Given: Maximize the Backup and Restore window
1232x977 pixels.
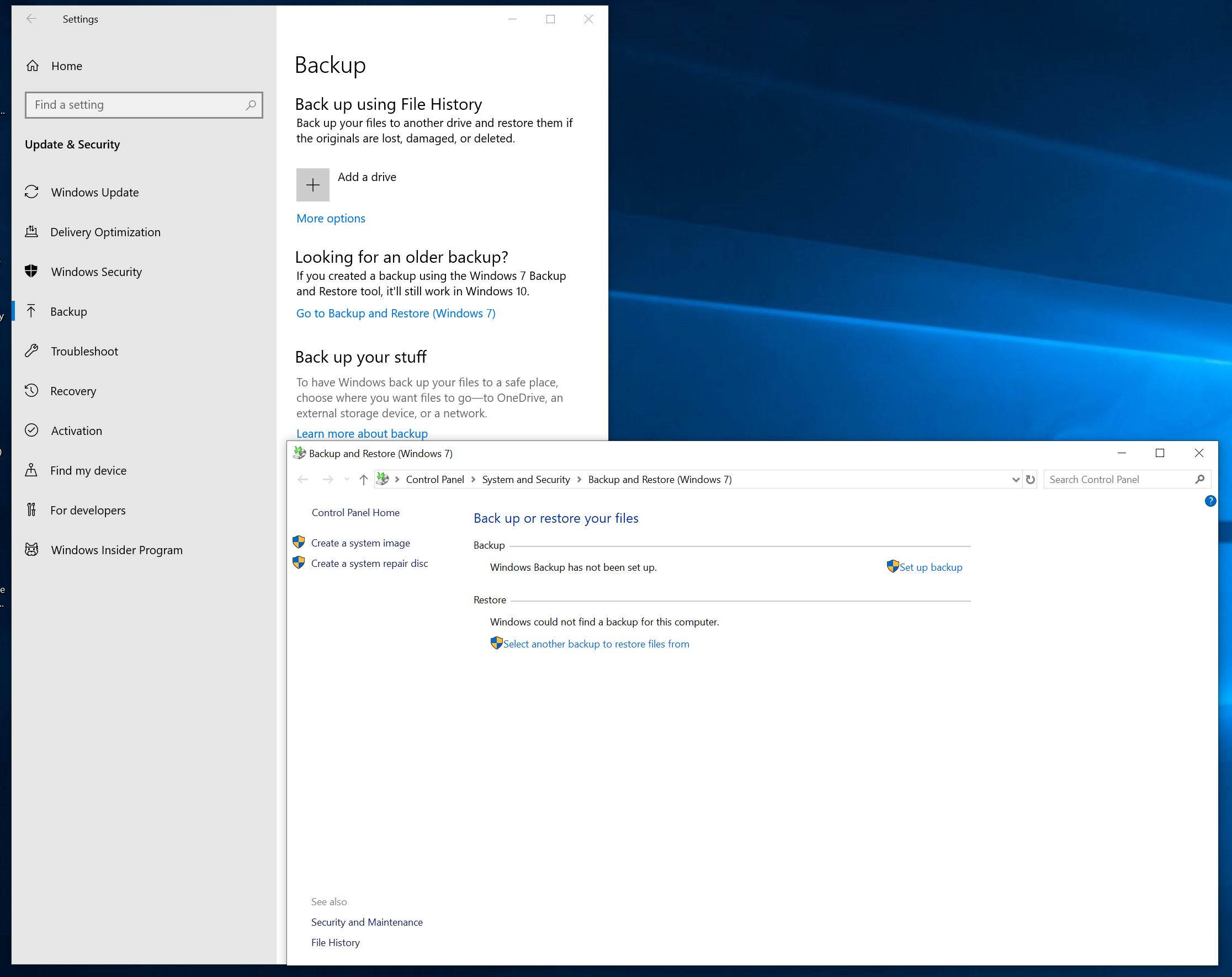Looking at the screenshot, I should tap(1160, 453).
